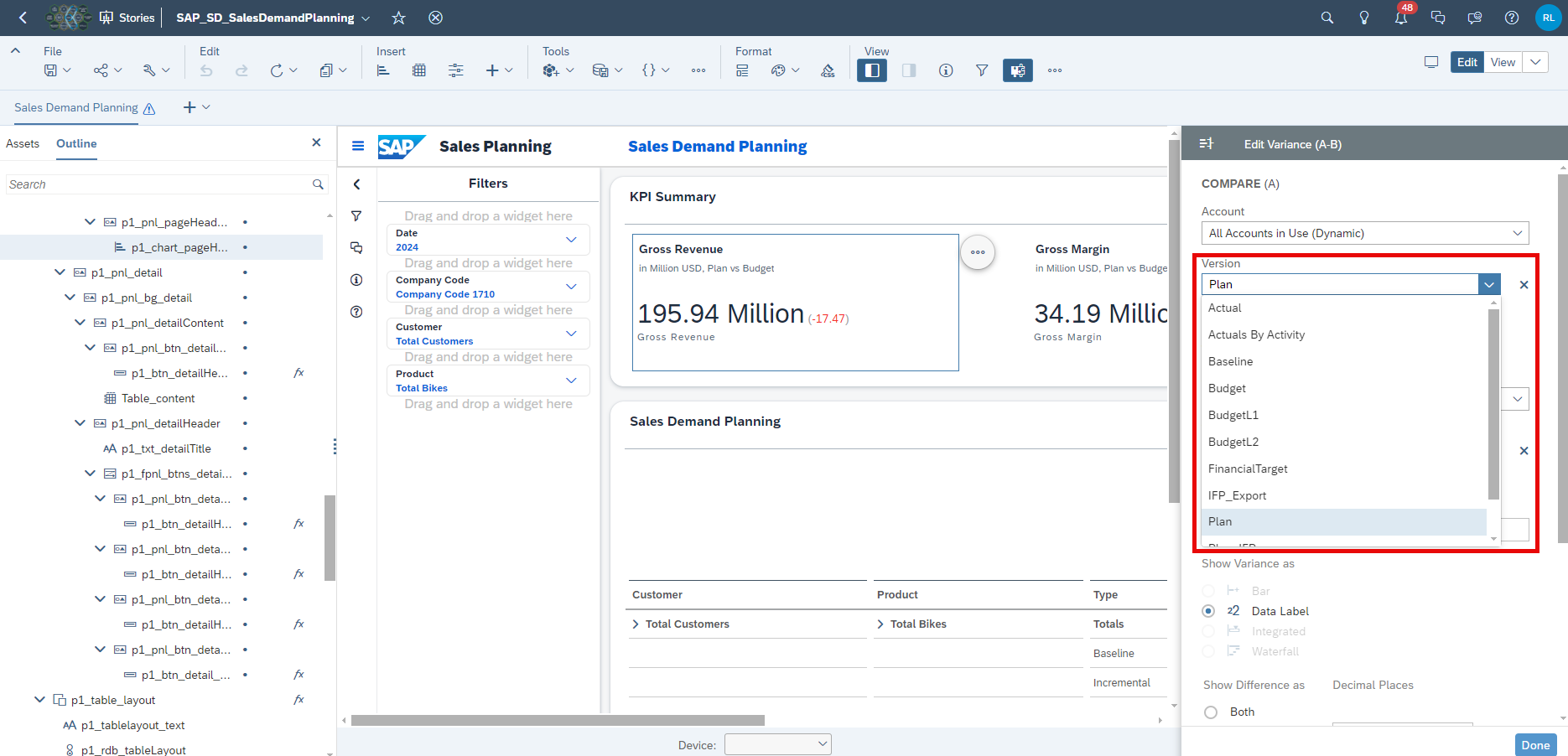Open the Stories link in the top bar
This screenshot has width=1568, height=756.
127,18
